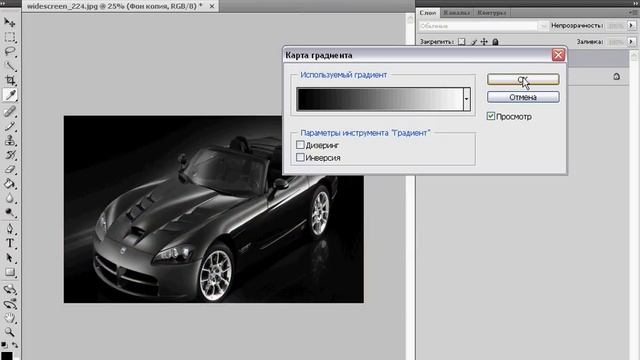The width and height of the screenshot is (640, 360).
Task: Collapse the panel dock with double arrows
Action: (635, 3)
